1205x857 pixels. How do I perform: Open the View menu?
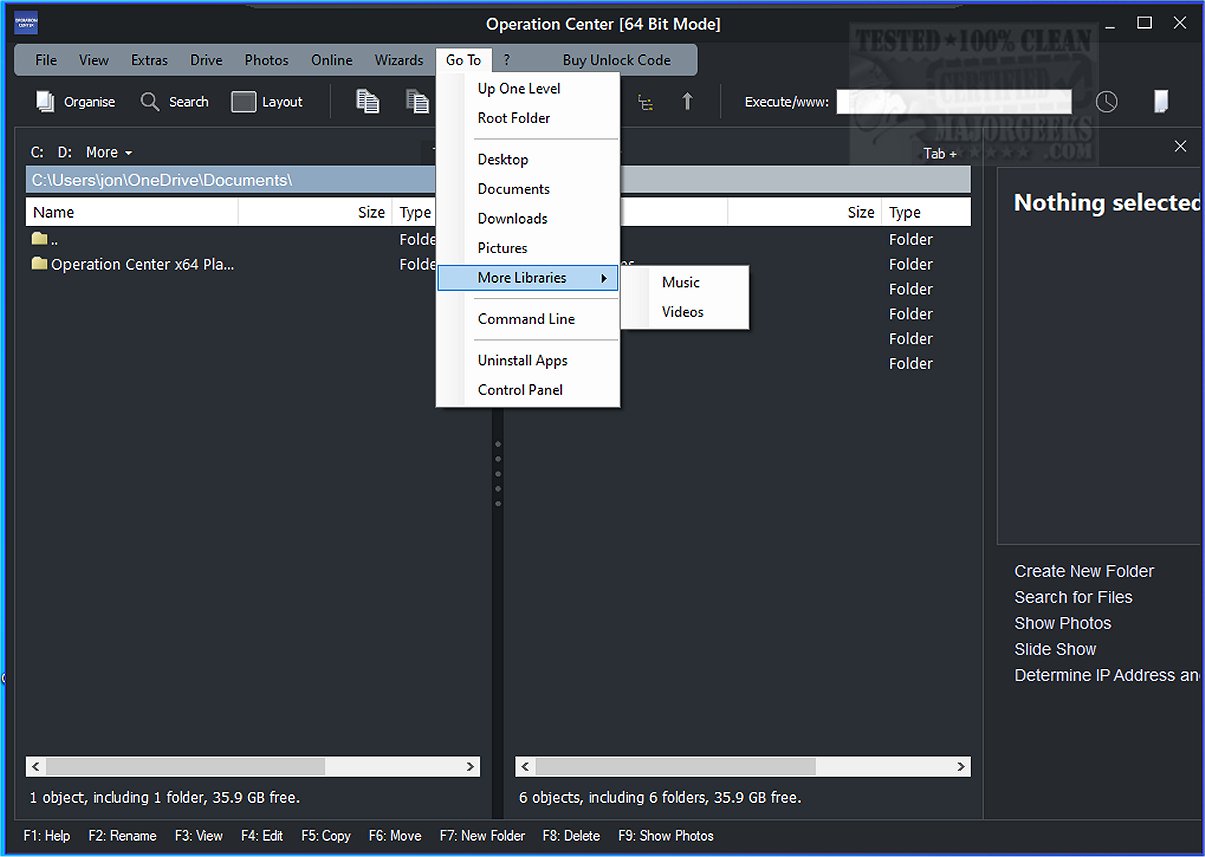94,60
